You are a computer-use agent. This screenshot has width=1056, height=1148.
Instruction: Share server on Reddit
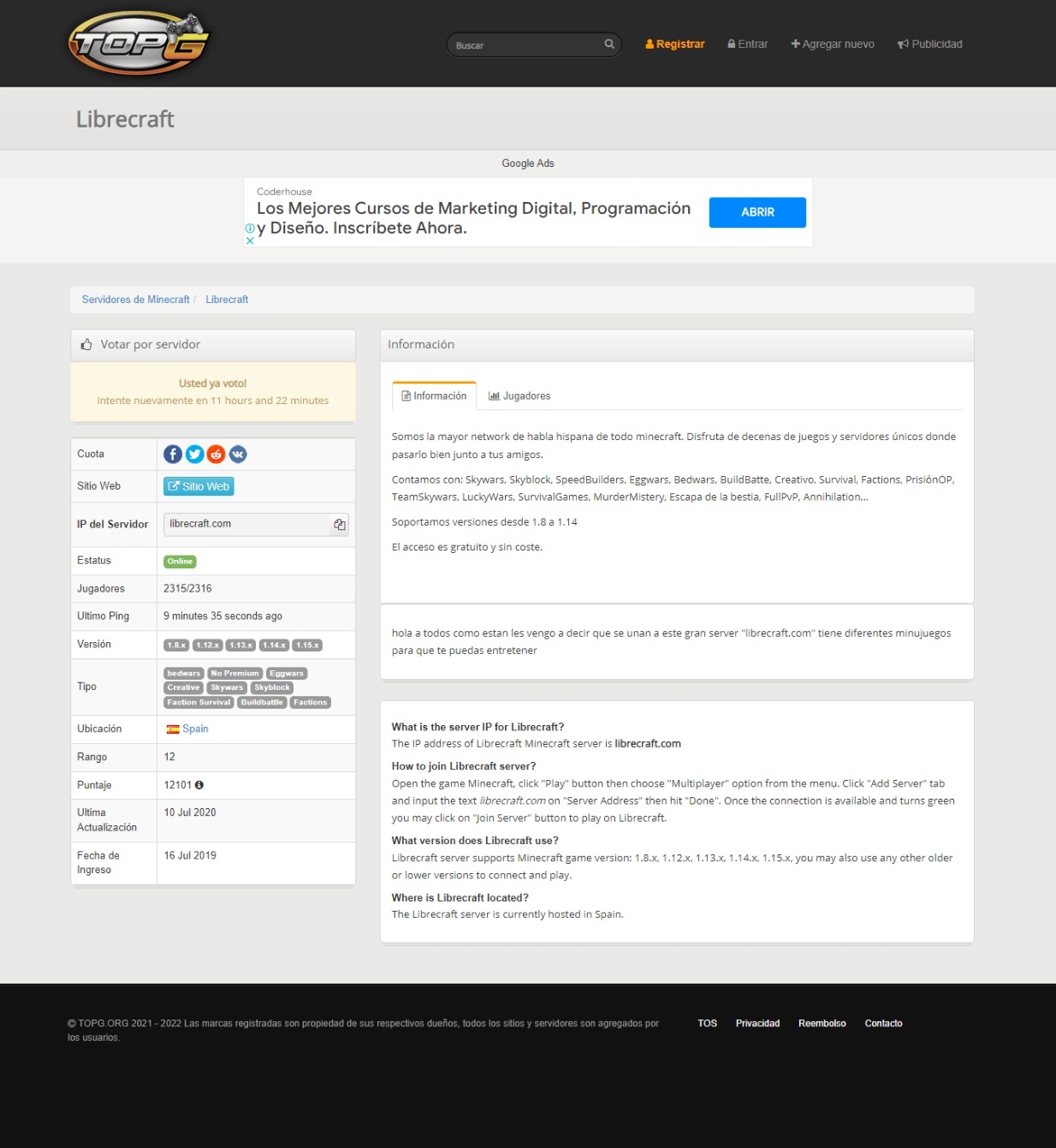[x=216, y=455]
